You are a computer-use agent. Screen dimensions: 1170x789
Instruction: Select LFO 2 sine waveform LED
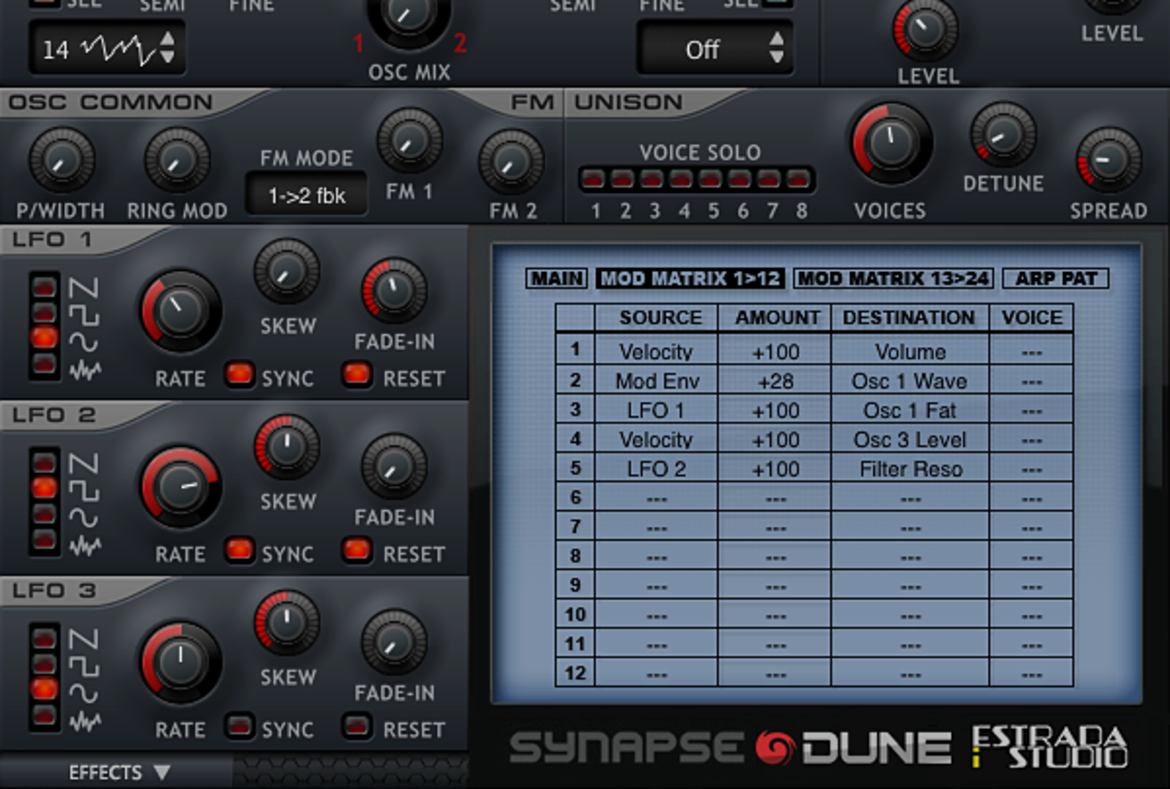(44, 514)
